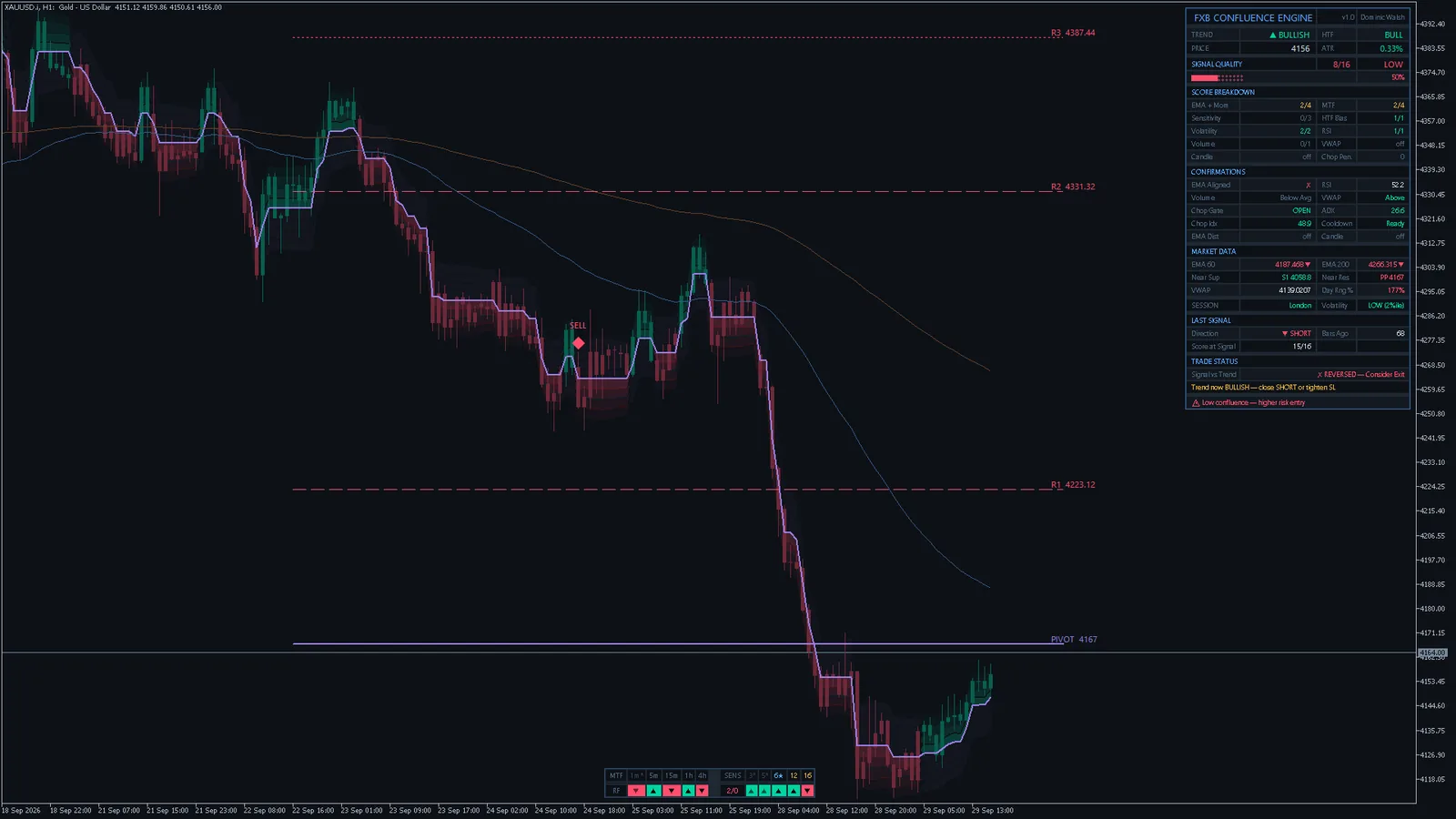Click the Trend now BULLISH advisory text
1456x819 pixels.
[1263, 388]
